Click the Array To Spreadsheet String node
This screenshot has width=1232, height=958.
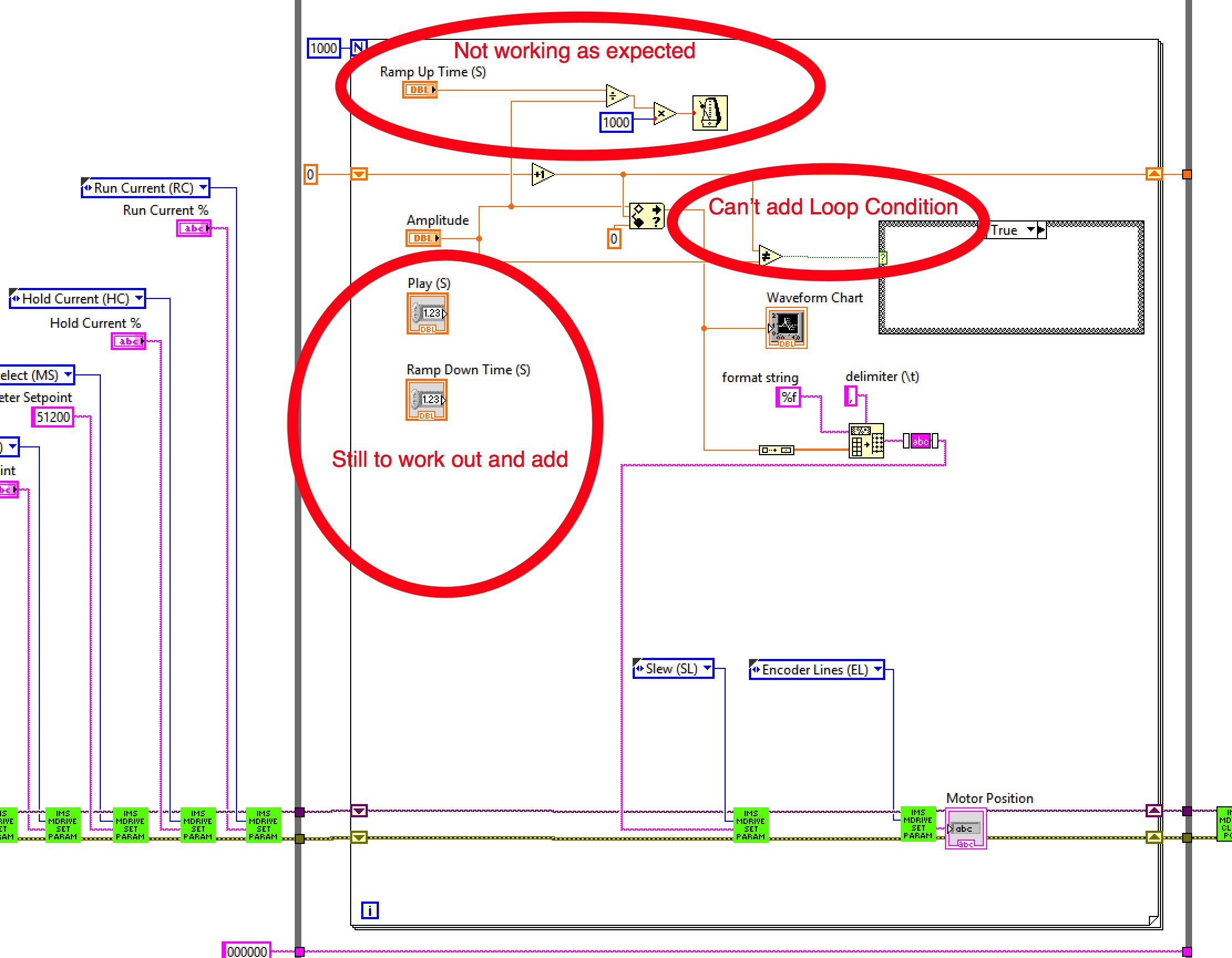pos(865,440)
